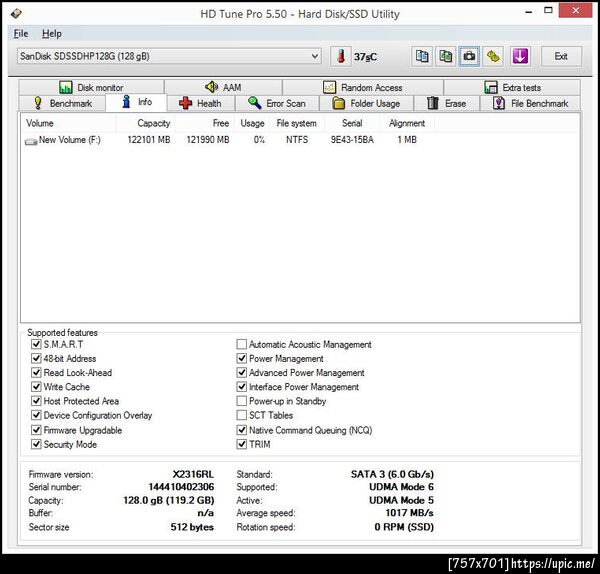Viewport: 600px width, 574px height.
Task: Toggle the 48-bit Address checkbox
Action: coord(36,359)
